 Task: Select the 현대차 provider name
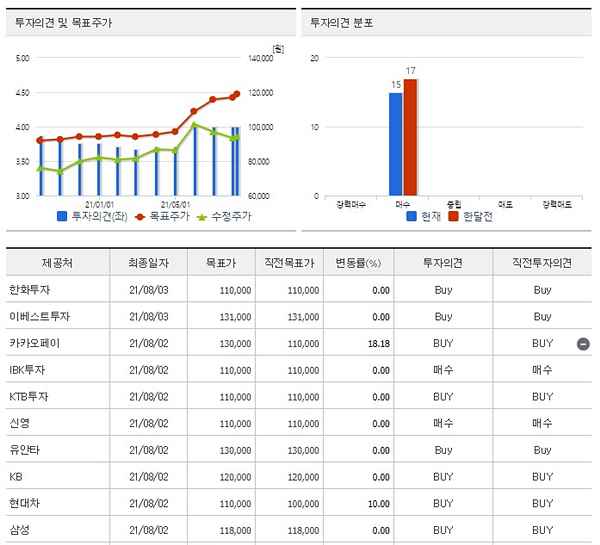[24, 503]
